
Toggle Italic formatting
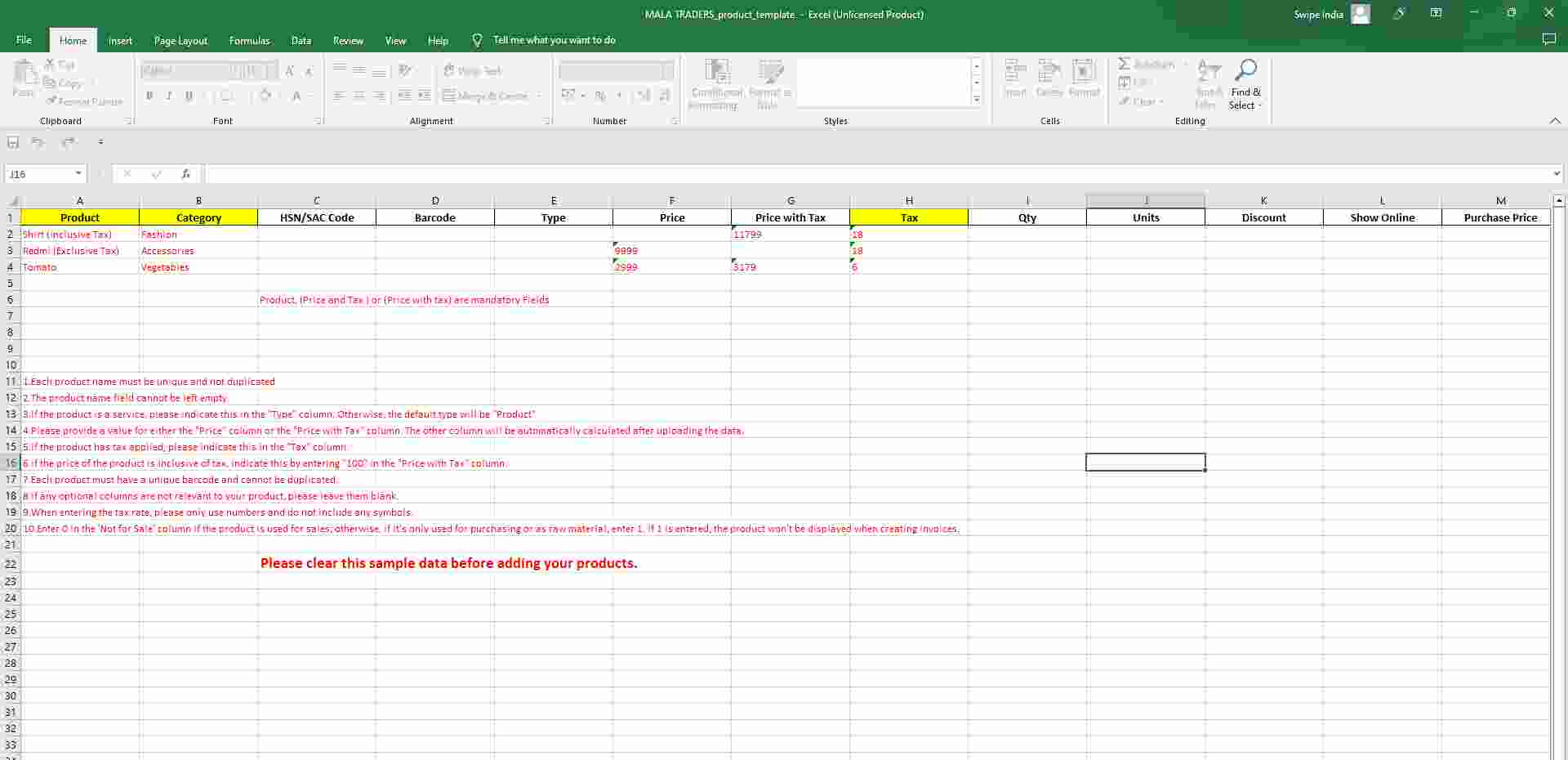click(169, 96)
